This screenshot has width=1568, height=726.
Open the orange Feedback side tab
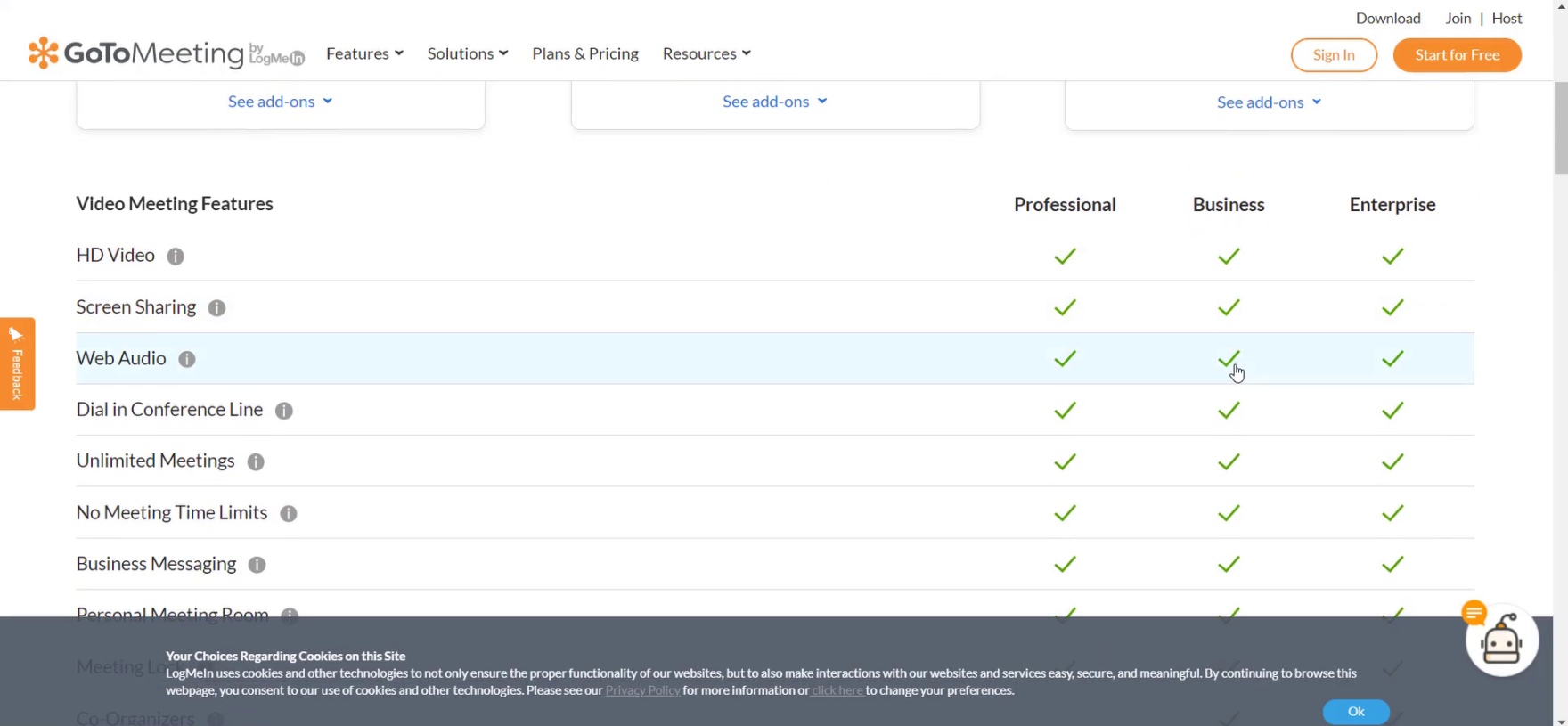pyautogui.click(x=17, y=363)
